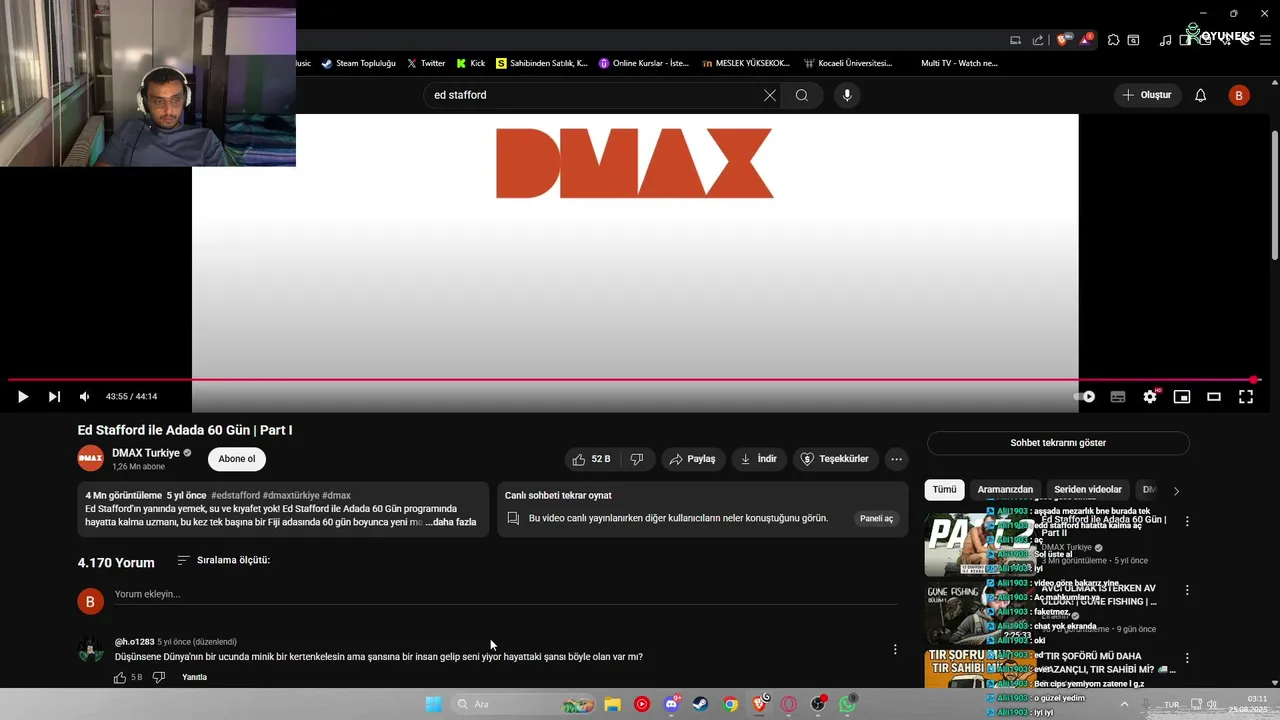Share the video via Paylaş

pos(692,459)
